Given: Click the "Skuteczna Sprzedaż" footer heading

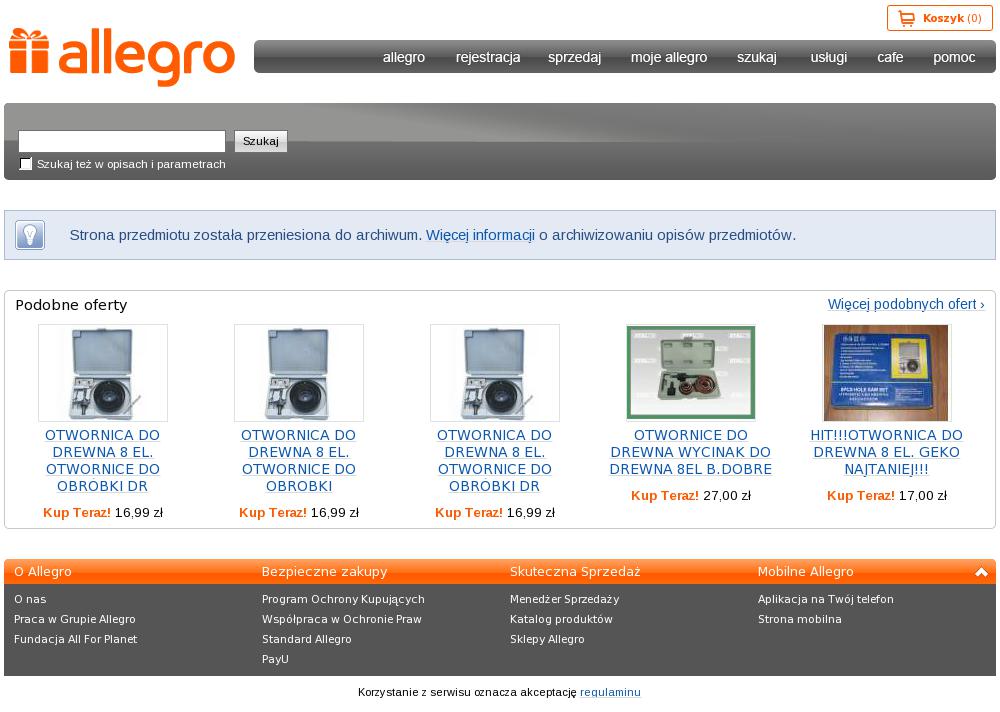Looking at the screenshot, I should (x=575, y=572).
